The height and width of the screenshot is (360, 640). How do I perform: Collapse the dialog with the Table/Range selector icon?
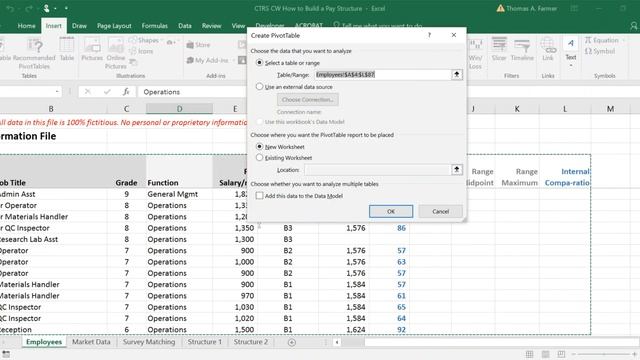[x=456, y=75]
